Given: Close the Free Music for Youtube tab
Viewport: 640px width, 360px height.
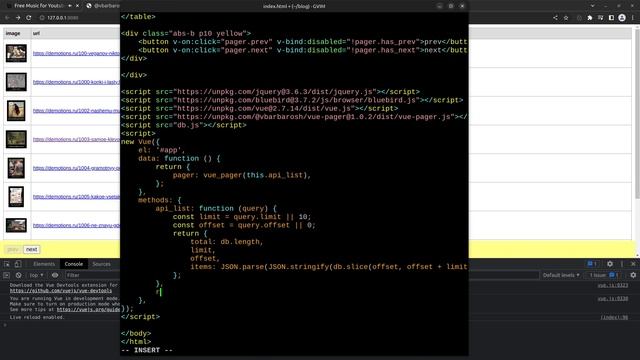Looking at the screenshot, I should pyautogui.click(x=78, y=6).
